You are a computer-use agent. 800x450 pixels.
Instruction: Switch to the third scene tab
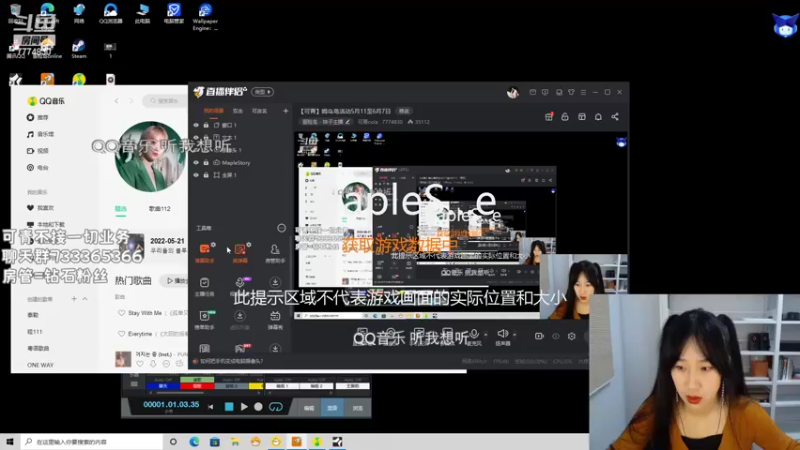click(260, 111)
